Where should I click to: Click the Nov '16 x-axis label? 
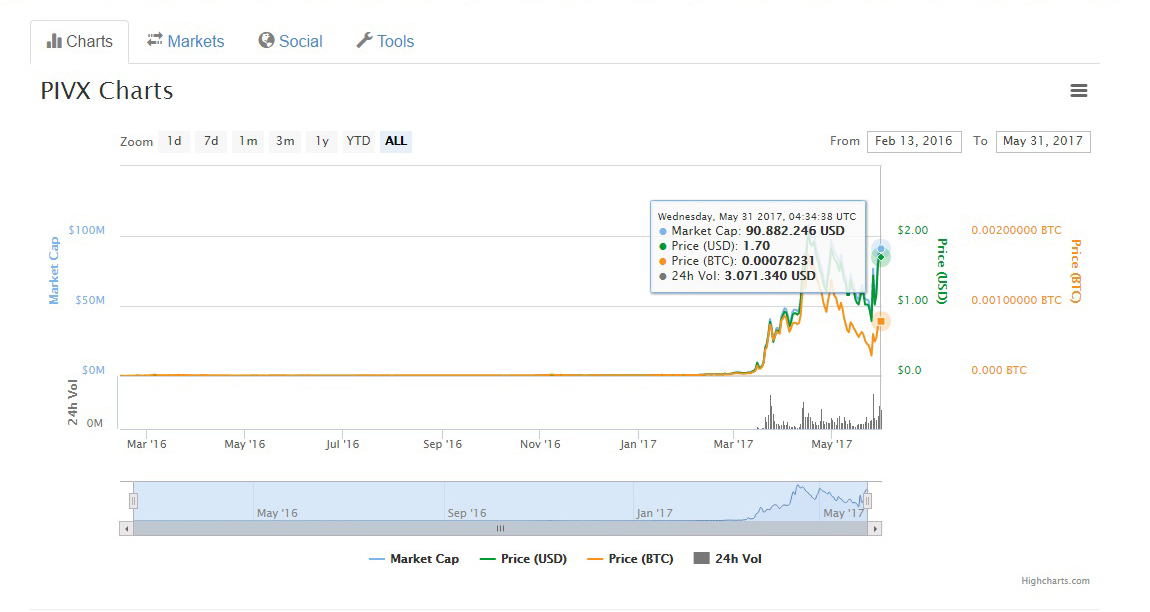click(x=540, y=444)
